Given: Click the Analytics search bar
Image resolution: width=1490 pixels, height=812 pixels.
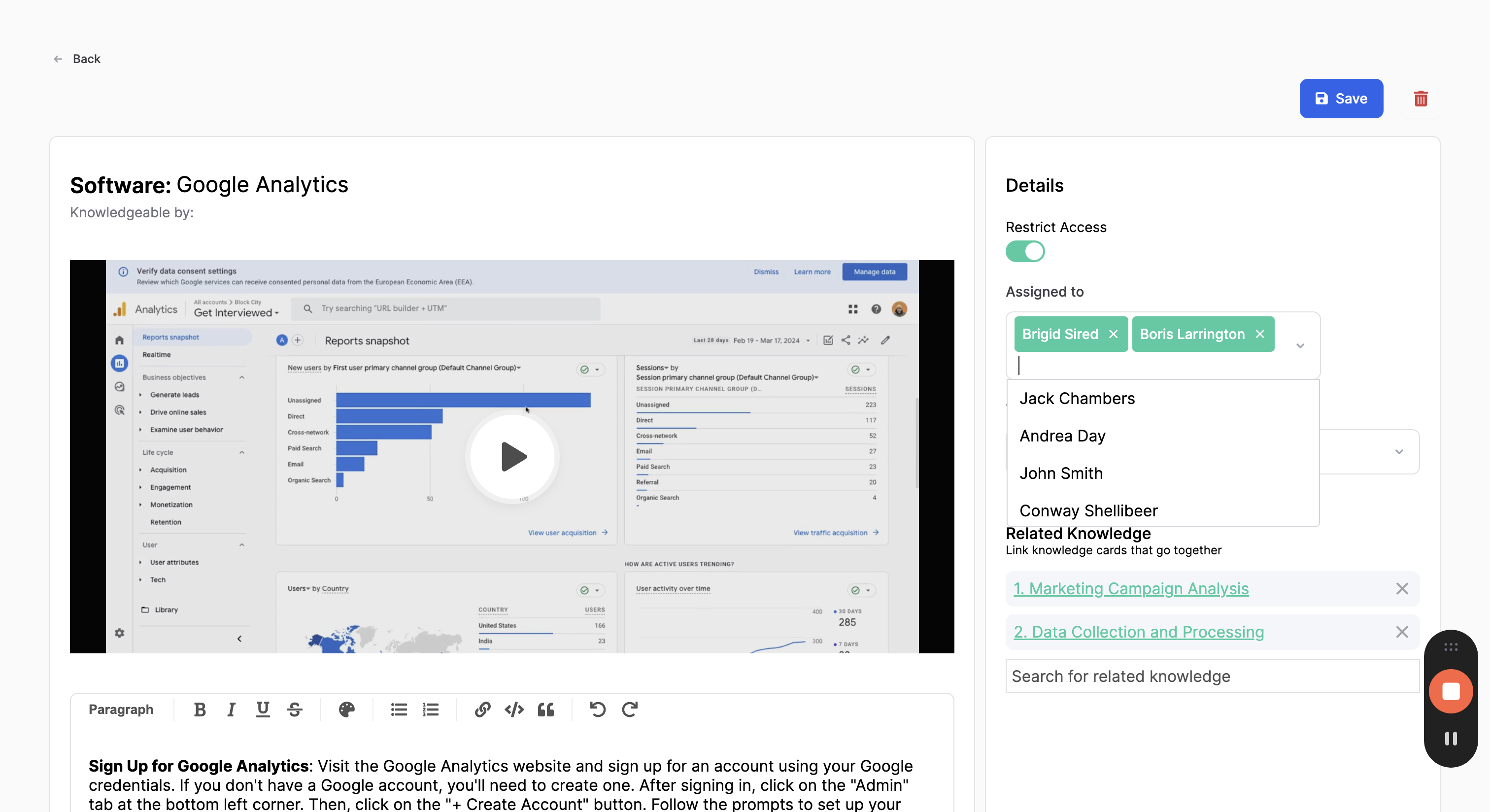Looking at the screenshot, I should pos(445,309).
